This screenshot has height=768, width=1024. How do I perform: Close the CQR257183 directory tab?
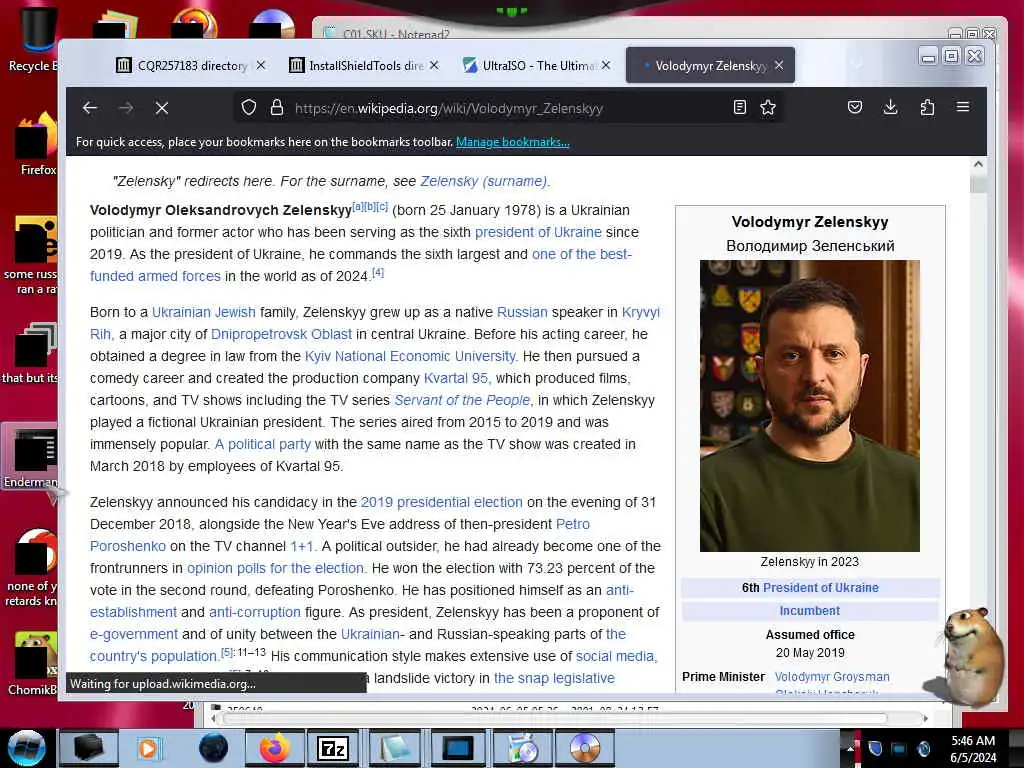[261, 65]
